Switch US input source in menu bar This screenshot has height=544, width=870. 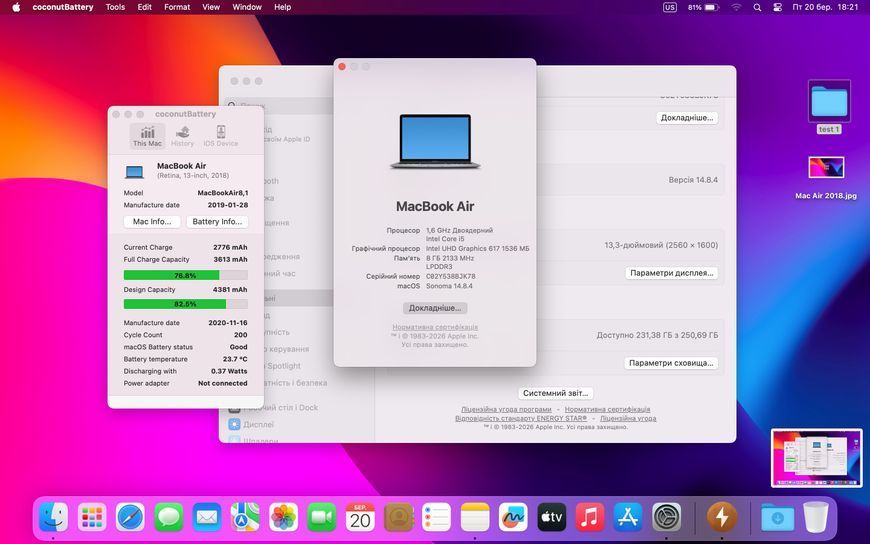pos(670,7)
